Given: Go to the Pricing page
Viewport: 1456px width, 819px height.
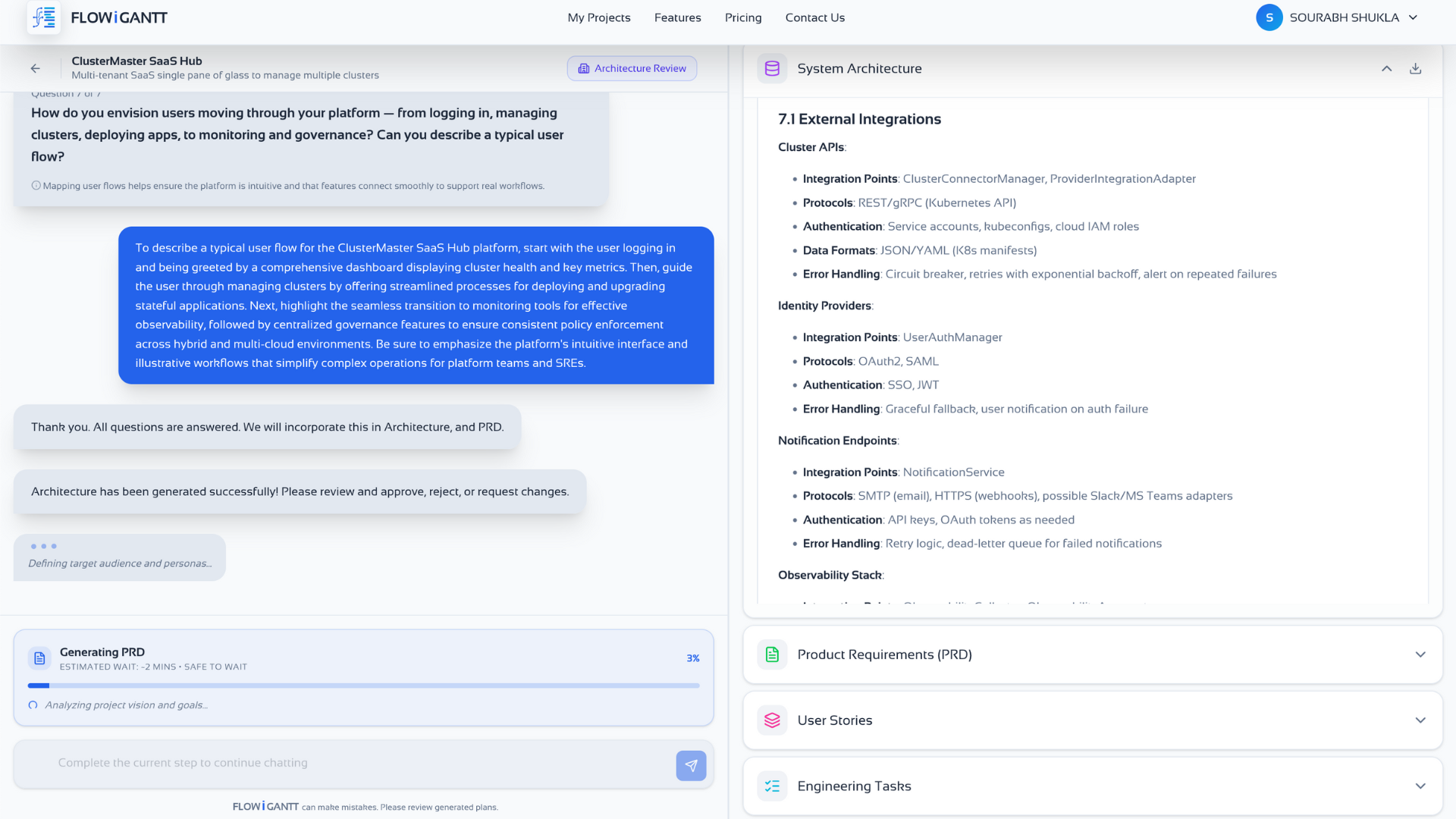Looking at the screenshot, I should [x=742, y=17].
